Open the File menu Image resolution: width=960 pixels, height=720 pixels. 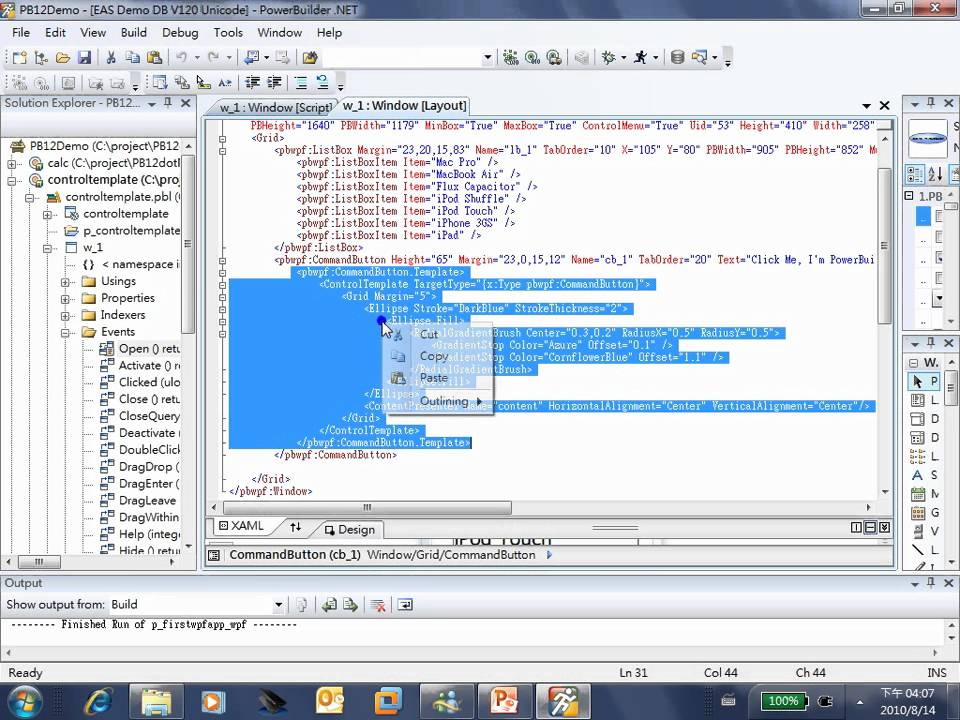click(x=21, y=32)
